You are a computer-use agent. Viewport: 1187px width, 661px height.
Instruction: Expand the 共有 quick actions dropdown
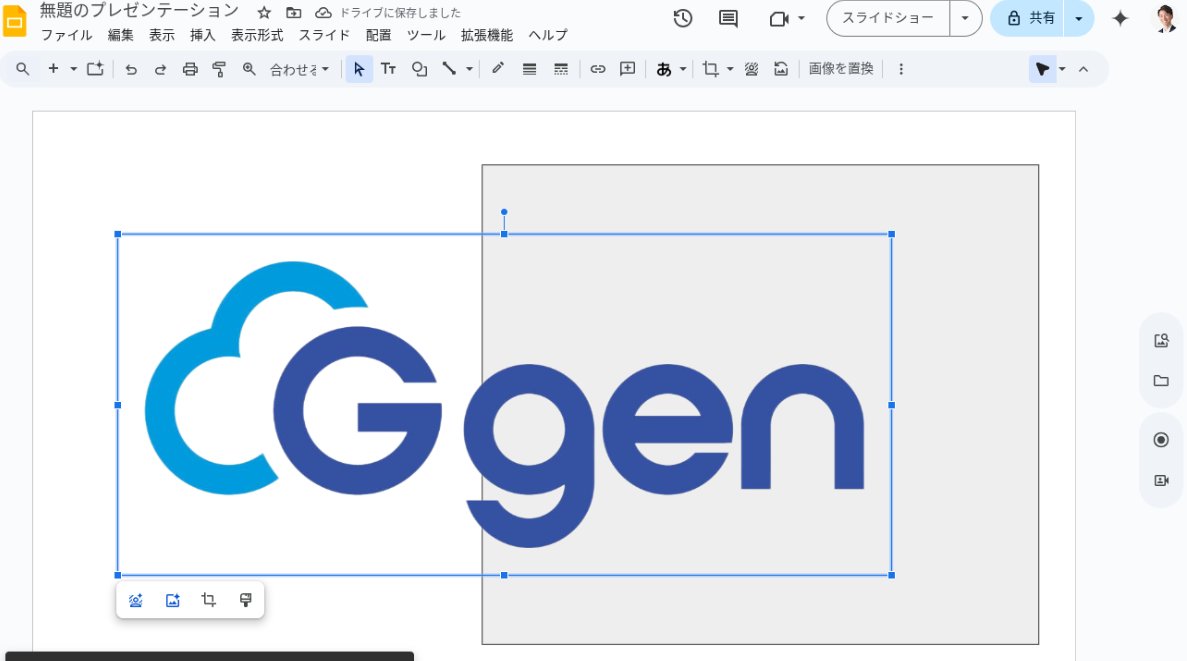(x=1079, y=18)
